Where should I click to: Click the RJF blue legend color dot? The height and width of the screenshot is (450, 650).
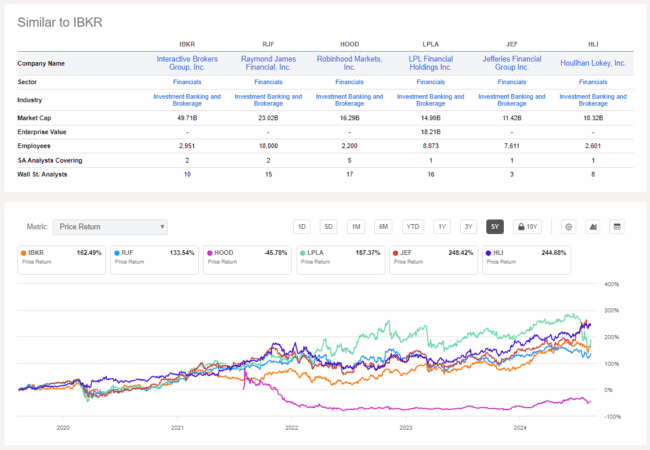pos(117,253)
